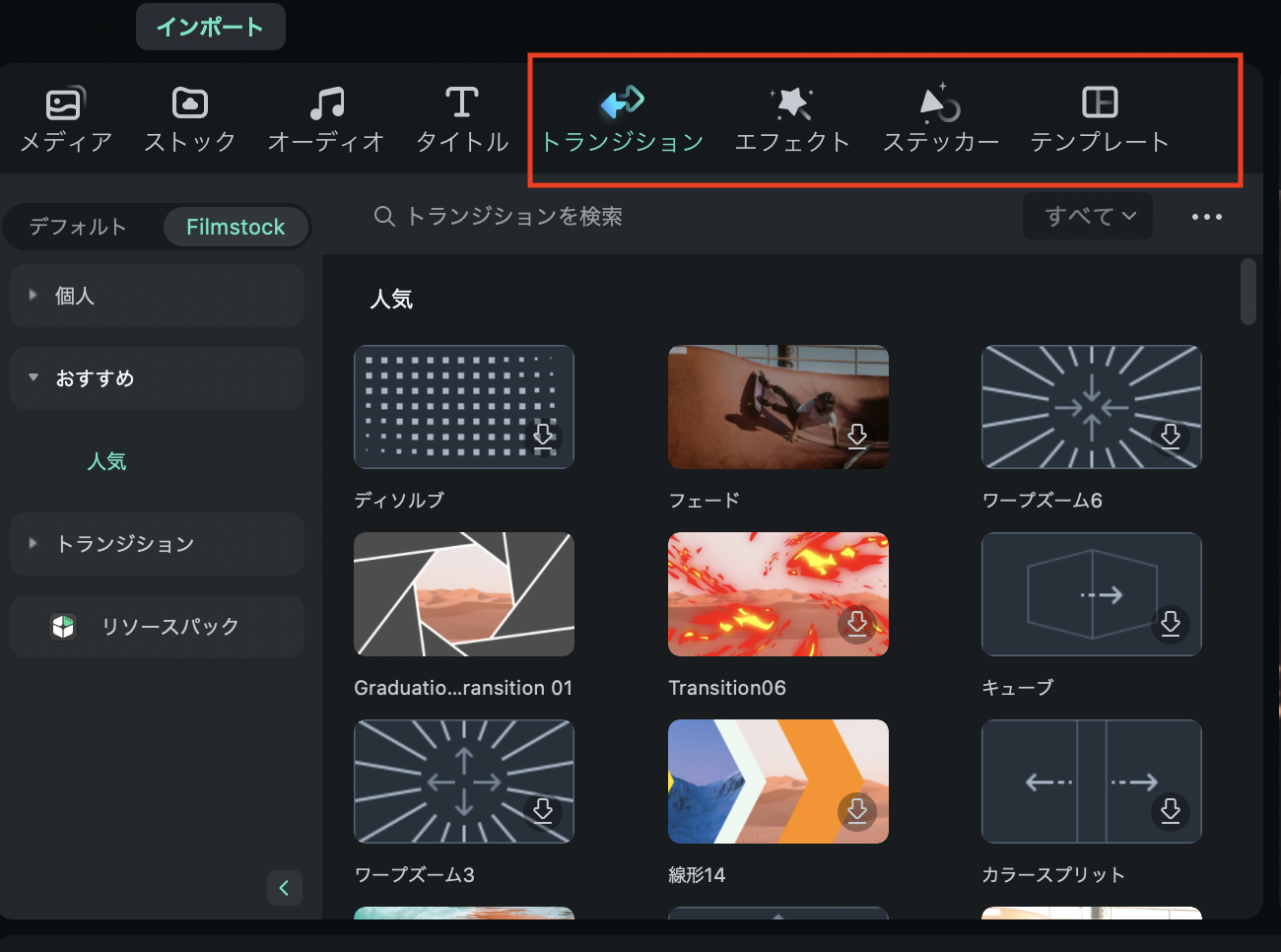Download the ワープズーム3 transition
This screenshot has height=952, width=1281.
click(543, 810)
